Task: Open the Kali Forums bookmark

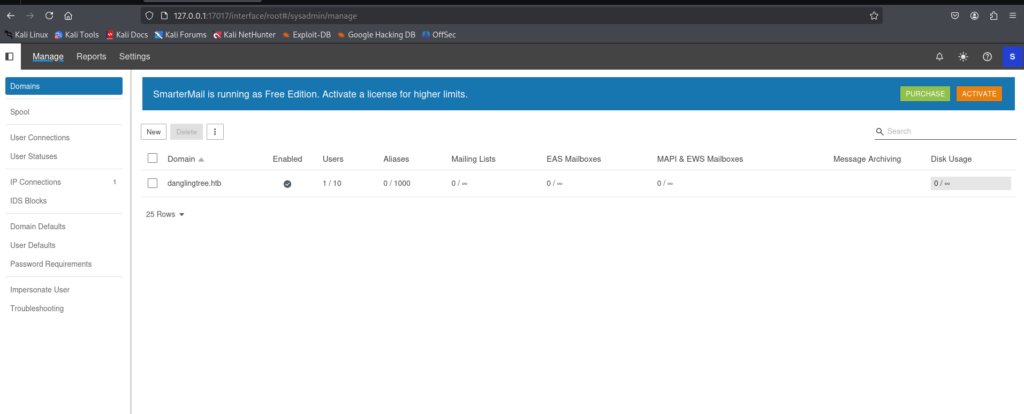Action: pyautogui.click(x=180, y=35)
